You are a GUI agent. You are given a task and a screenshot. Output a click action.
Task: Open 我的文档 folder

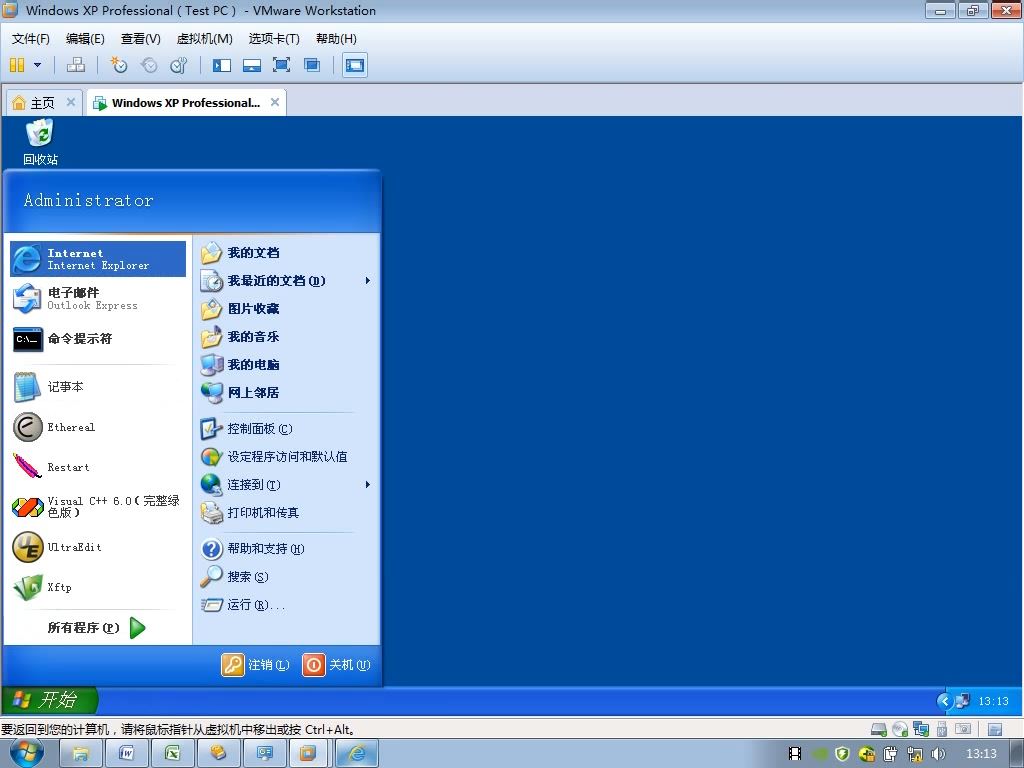click(x=287, y=253)
